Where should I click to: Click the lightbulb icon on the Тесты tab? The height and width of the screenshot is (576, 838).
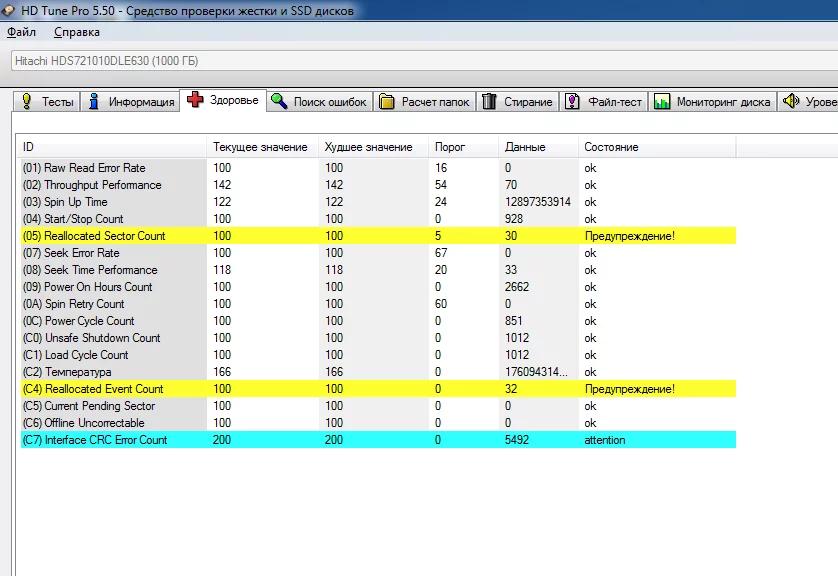(x=26, y=102)
